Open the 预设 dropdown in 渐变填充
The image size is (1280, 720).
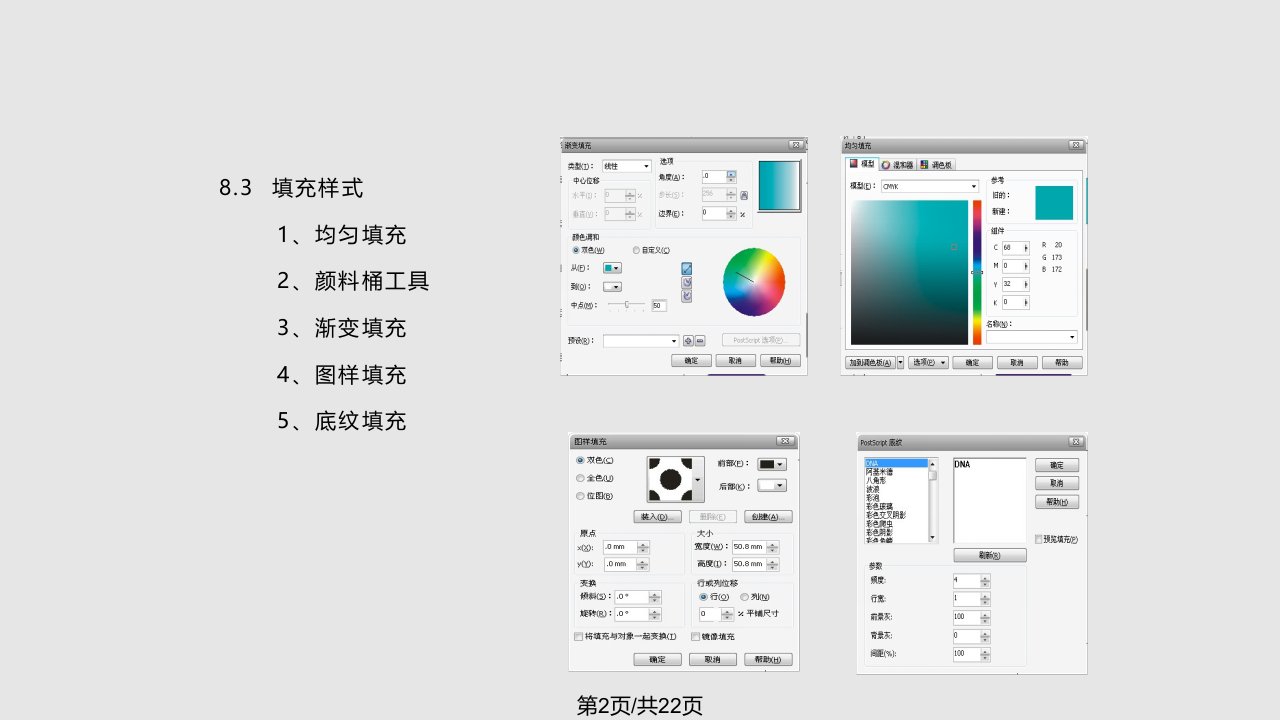coord(641,341)
